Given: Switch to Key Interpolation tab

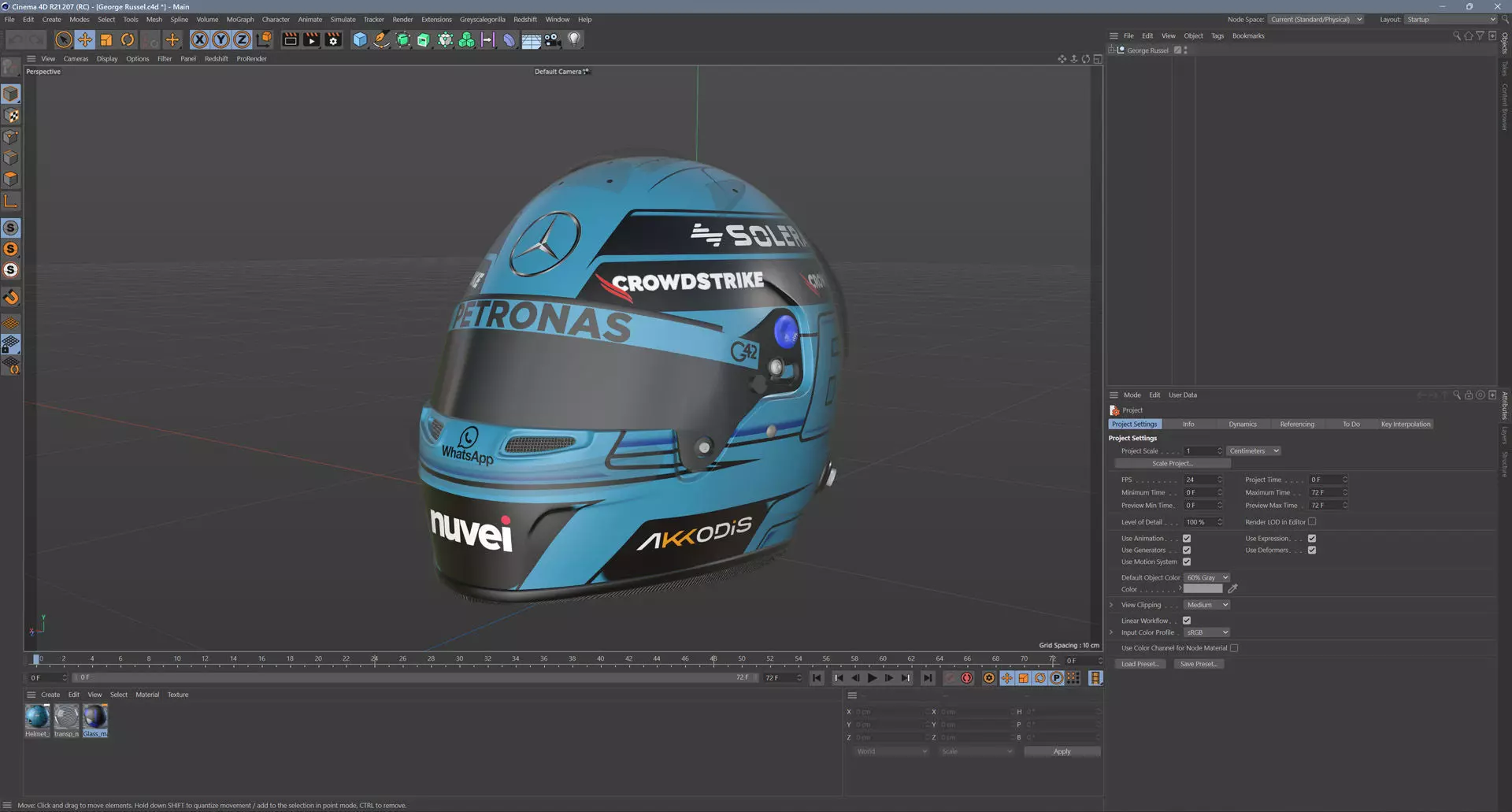Looking at the screenshot, I should coord(1406,425).
